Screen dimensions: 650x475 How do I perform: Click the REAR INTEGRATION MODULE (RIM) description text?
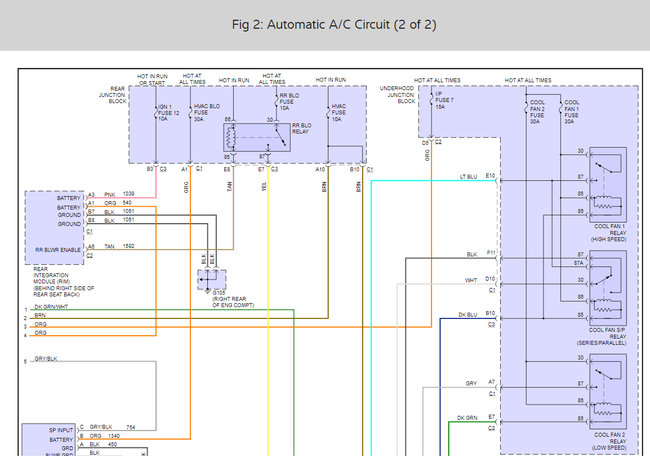coord(63,281)
